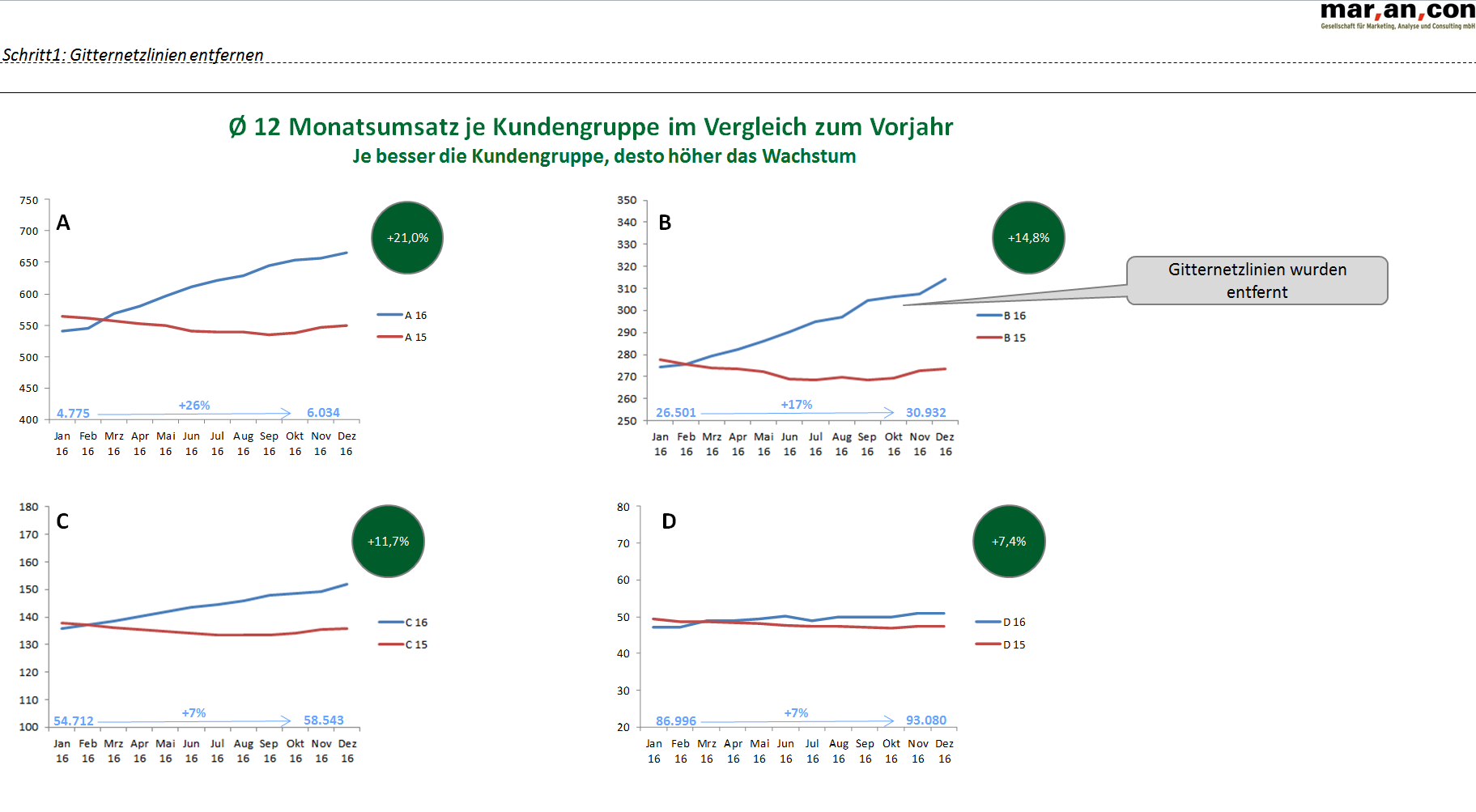
Task: Select the 'C 15' legend entry
Action: coord(404,644)
